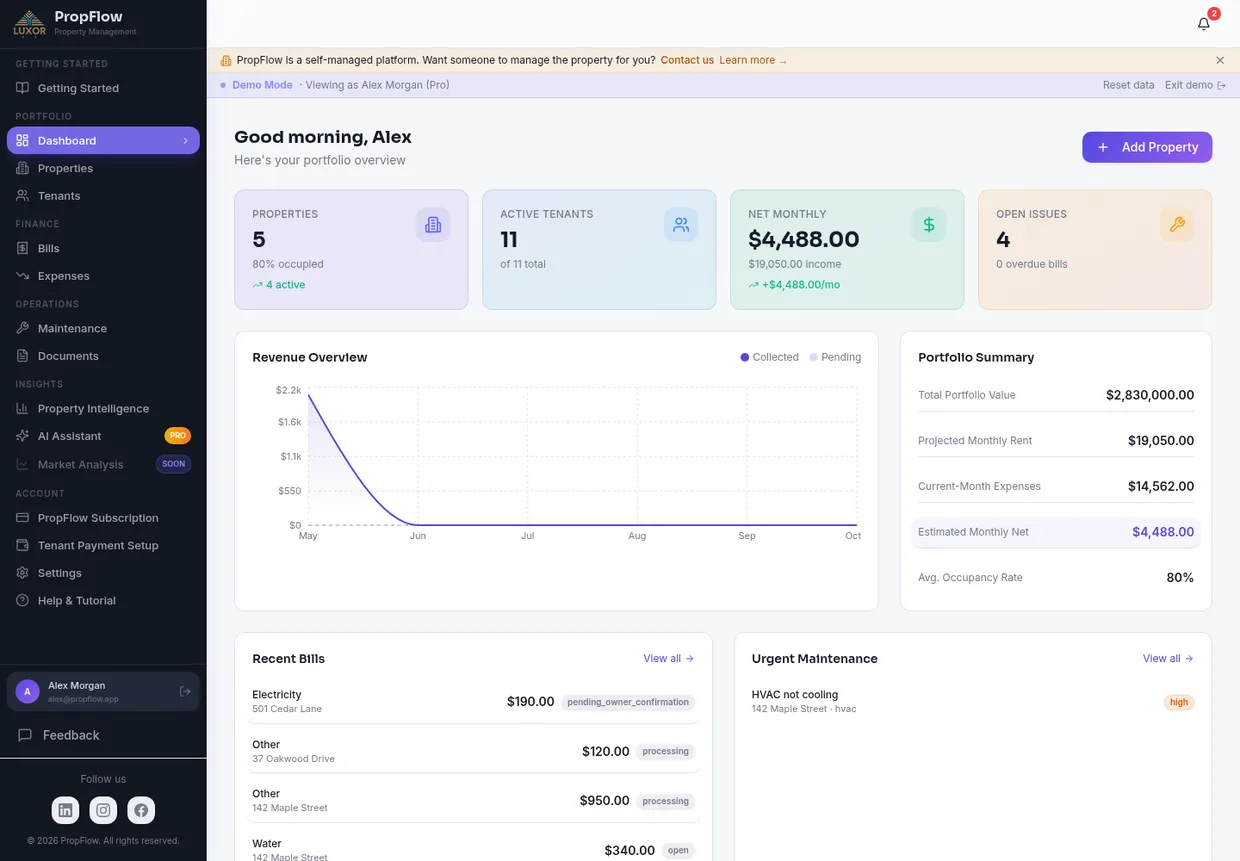Open the Electricity bill for 501 Cedar Lane
The height and width of the screenshot is (861, 1240).
(x=473, y=702)
